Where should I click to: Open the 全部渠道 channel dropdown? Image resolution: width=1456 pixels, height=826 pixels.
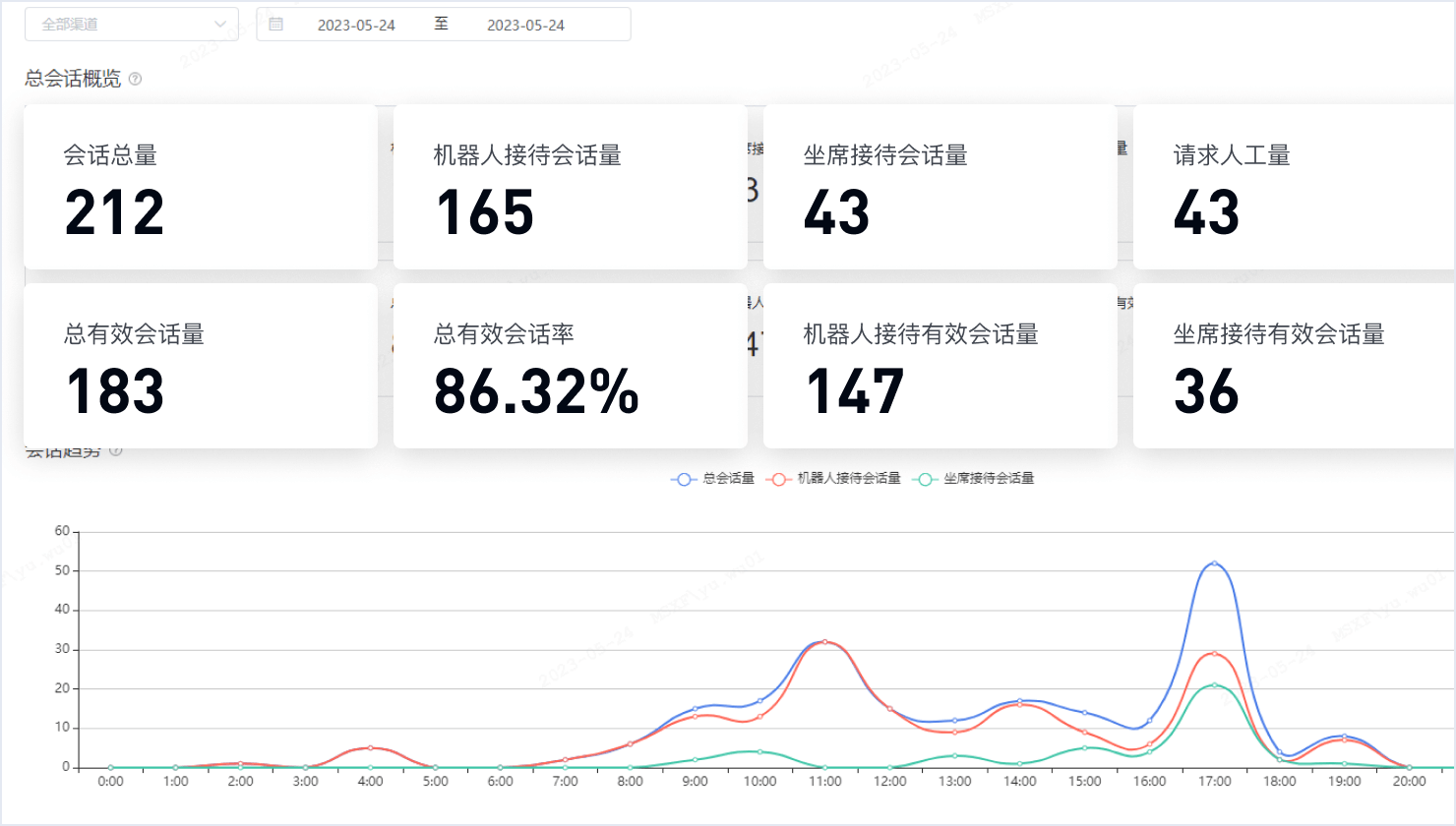131,25
